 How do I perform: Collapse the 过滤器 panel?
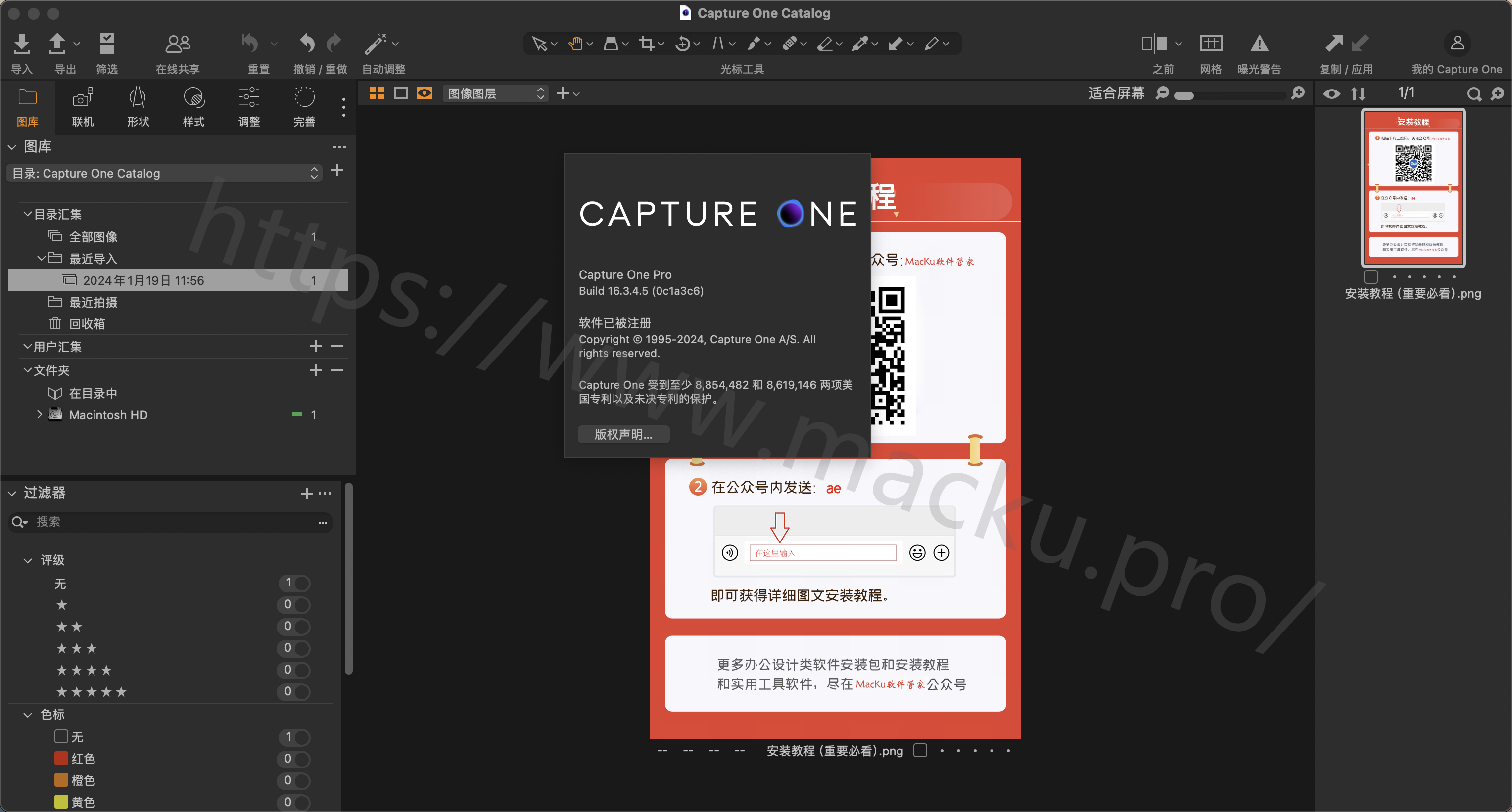point(12,494)
